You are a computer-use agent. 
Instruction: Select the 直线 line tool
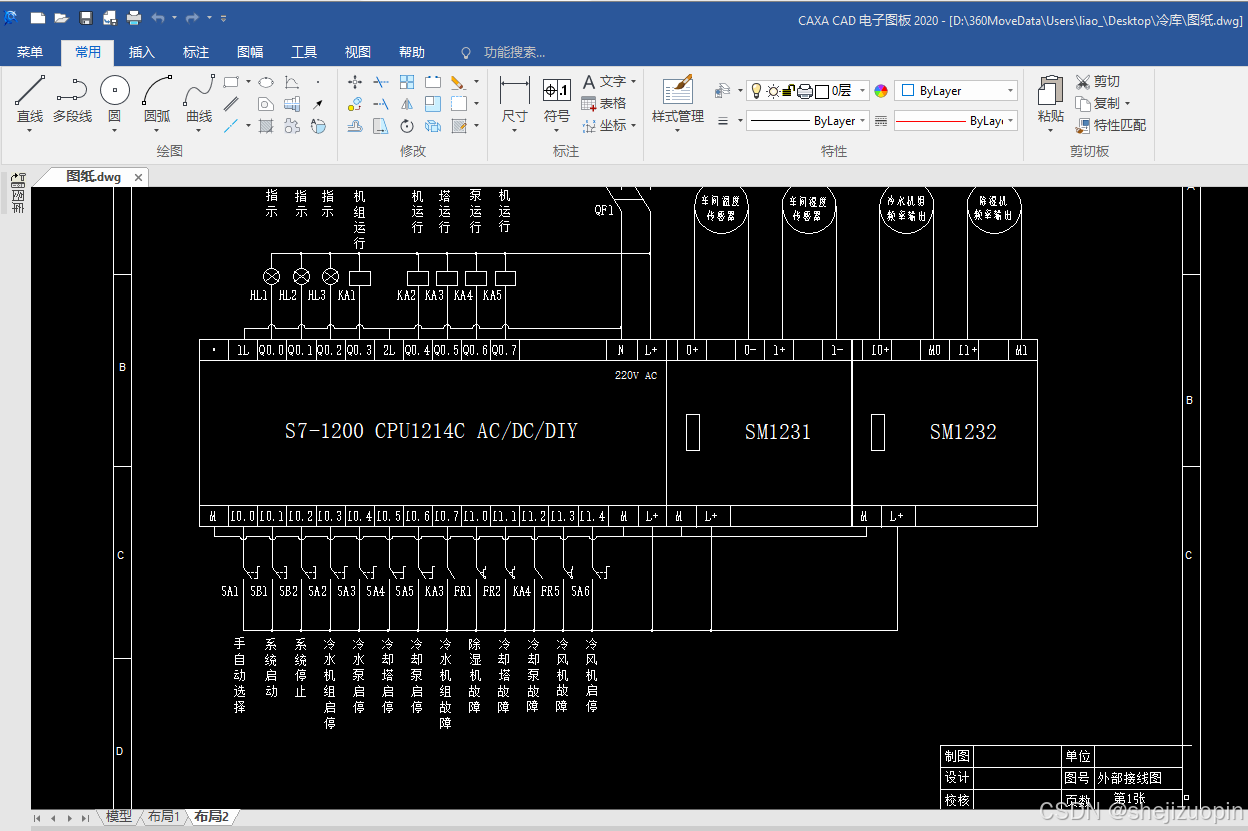click(x=30, y=99)
